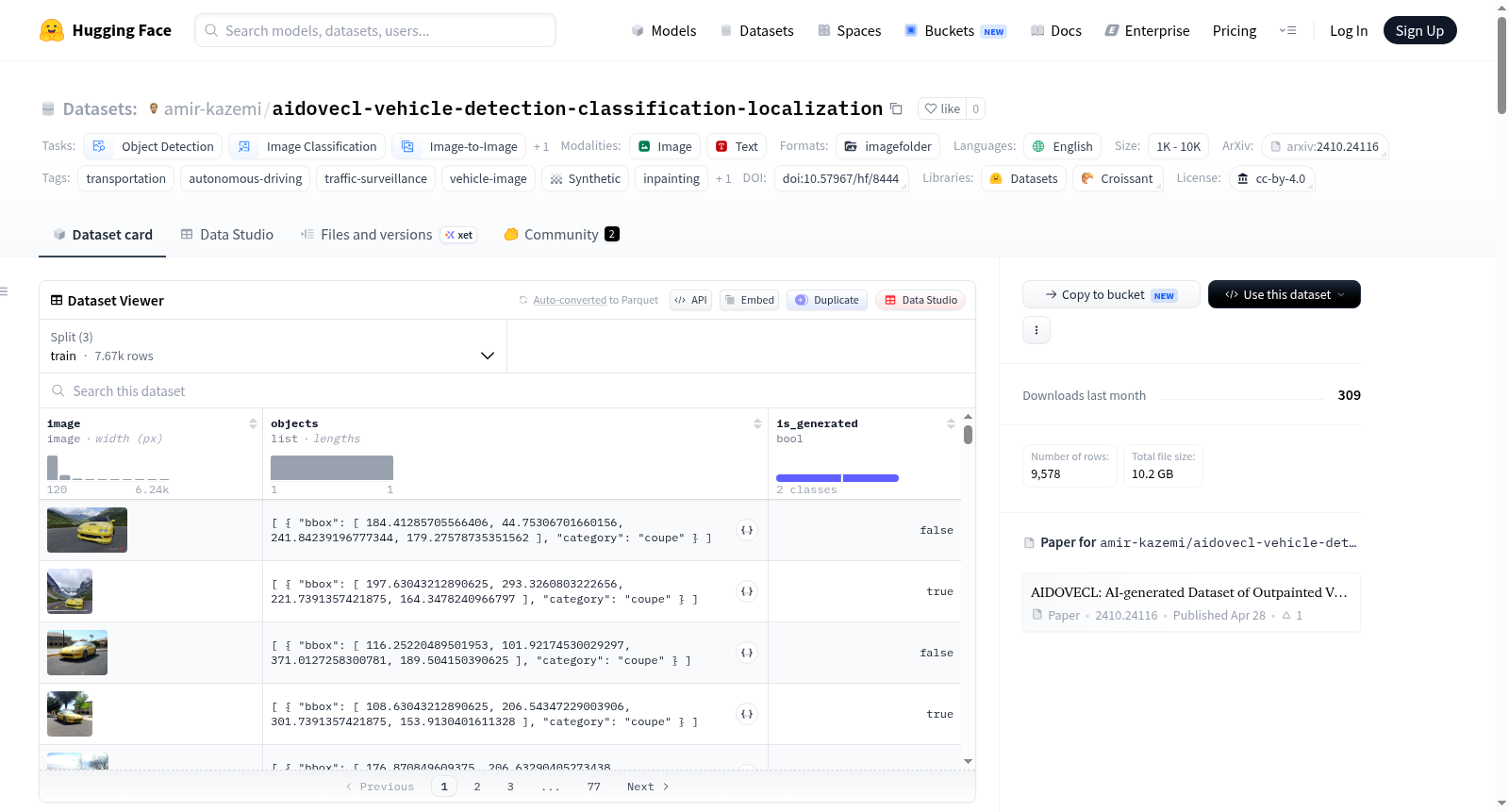The width and height of the screenshot is (1509, 812).
Task: Open the train split dropdown
Action: point(273,346)
